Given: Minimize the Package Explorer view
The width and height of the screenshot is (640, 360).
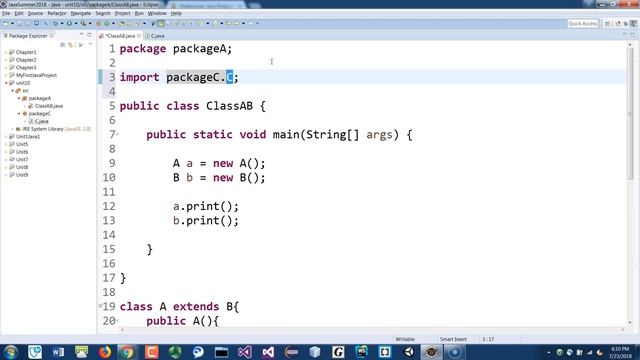Looking at the screenshot, I should coord(82,35).
